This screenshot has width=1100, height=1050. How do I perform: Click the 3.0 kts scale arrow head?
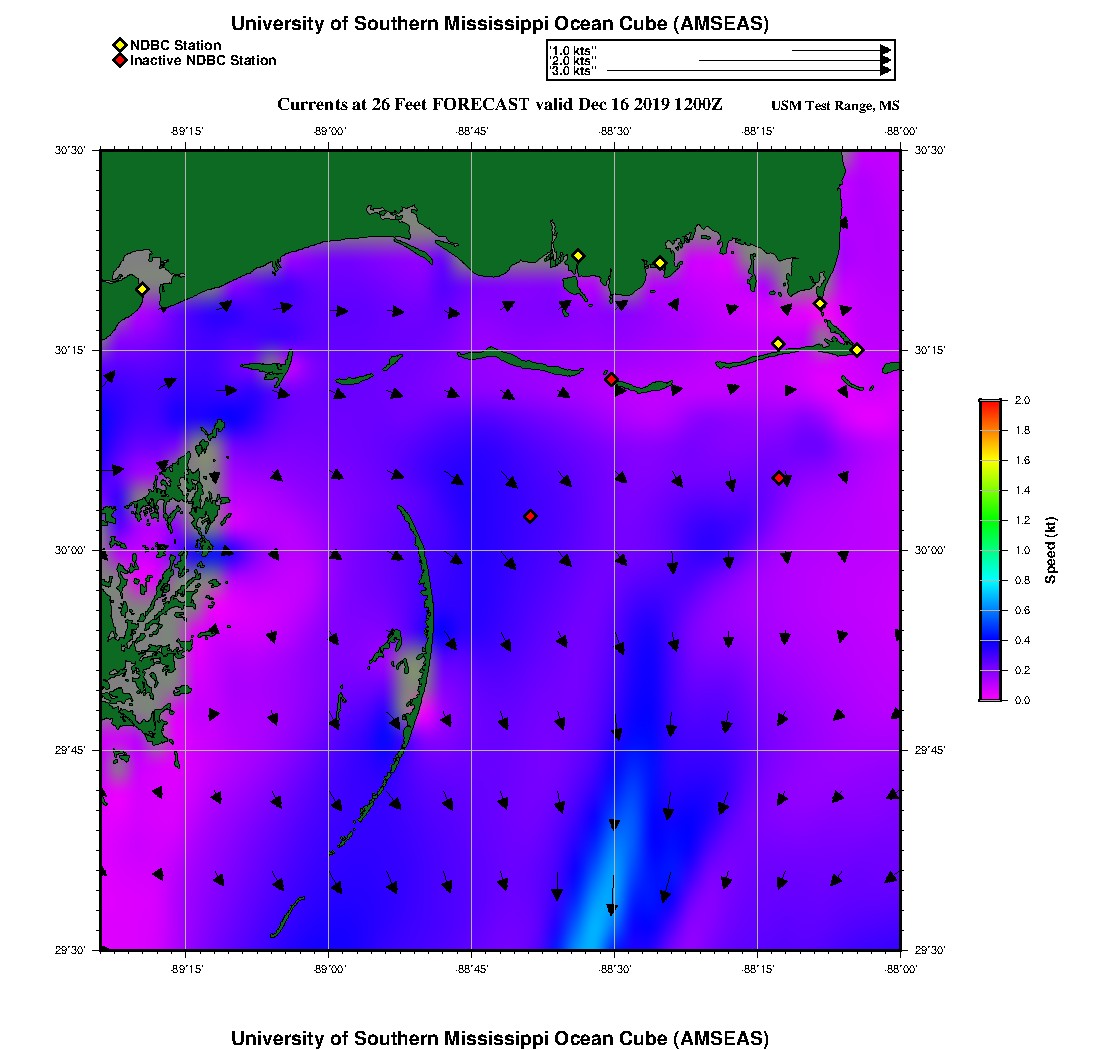[x=885, y=71]
